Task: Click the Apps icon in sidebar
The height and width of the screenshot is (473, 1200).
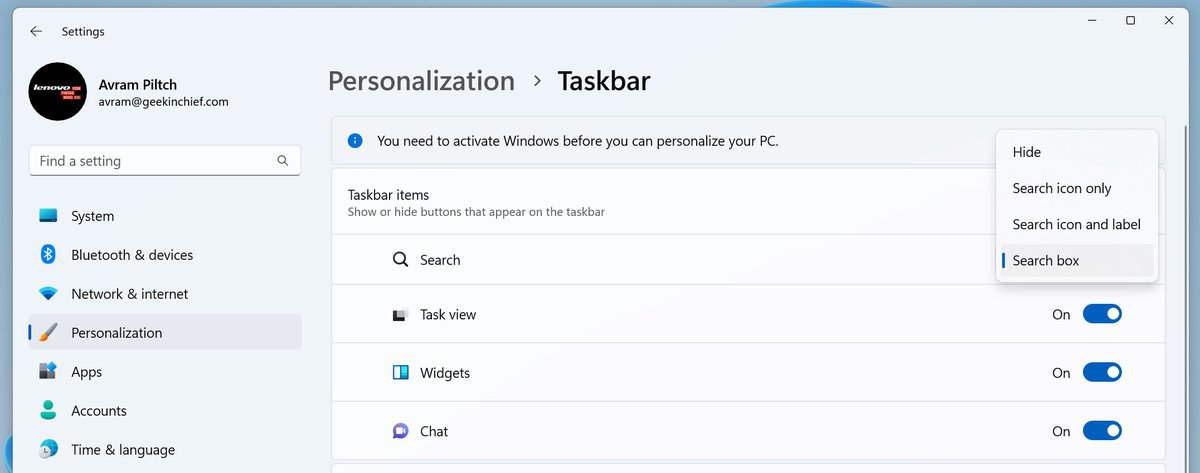Action: point(48,372)
